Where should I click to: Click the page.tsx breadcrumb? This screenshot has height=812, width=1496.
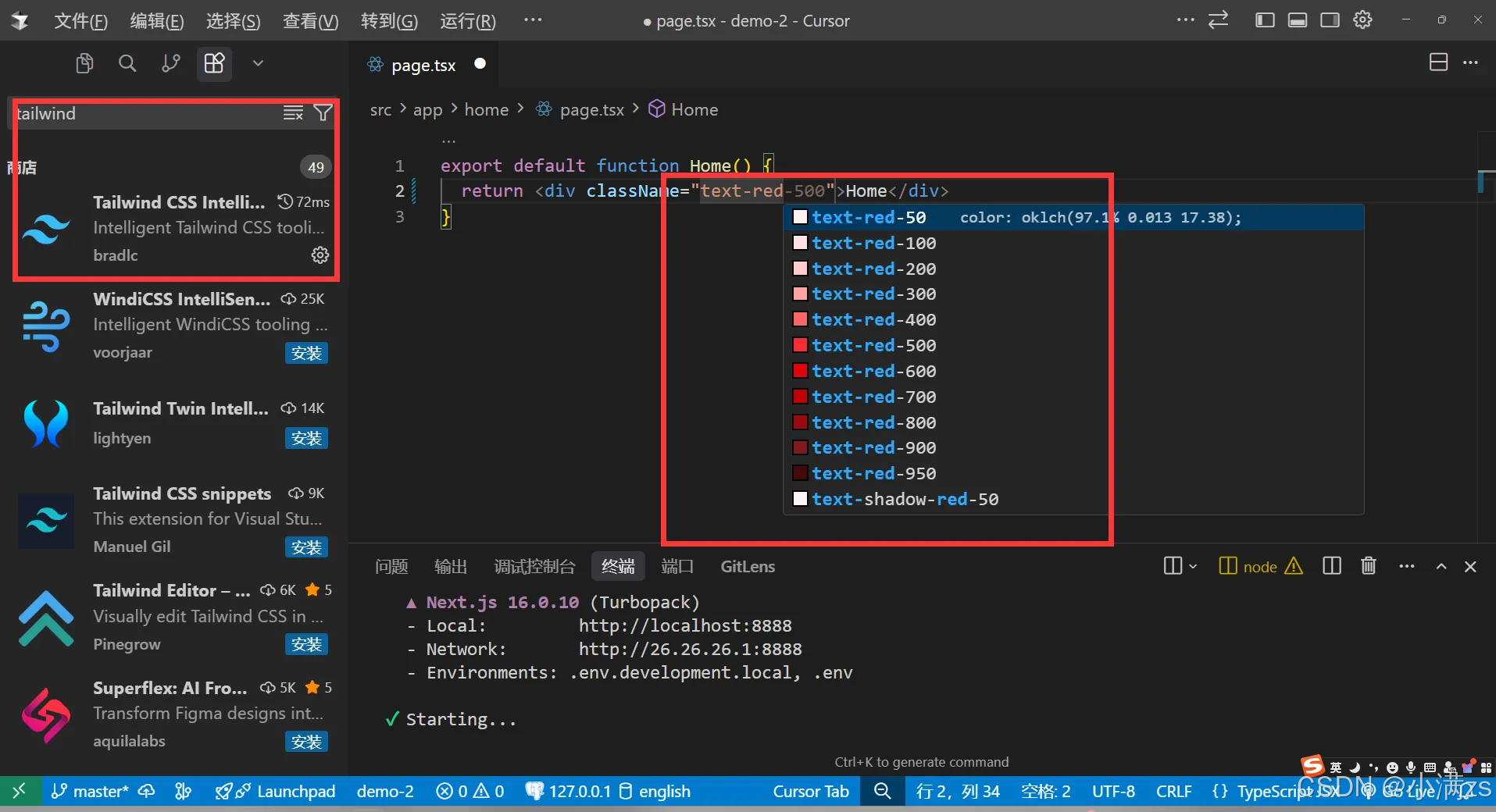tap(580, 110)
